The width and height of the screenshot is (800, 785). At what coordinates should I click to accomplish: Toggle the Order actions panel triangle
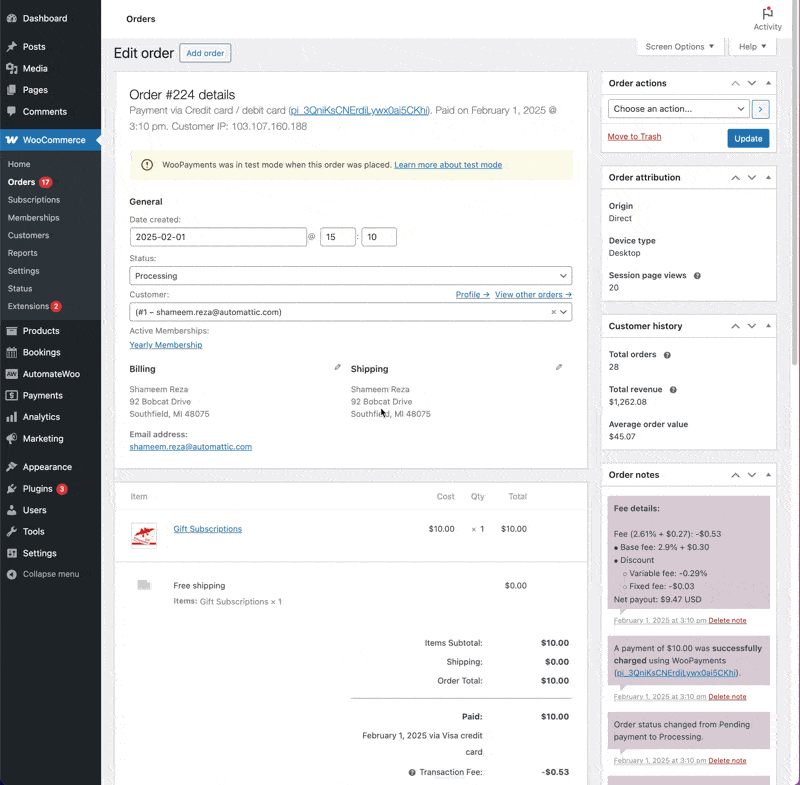click(768, 83)
